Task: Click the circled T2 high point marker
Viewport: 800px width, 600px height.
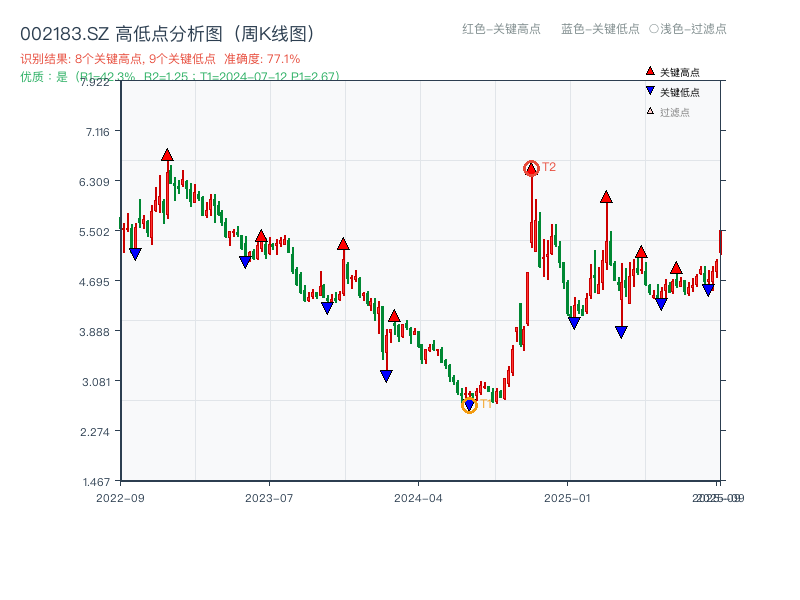Action: (531, 167)
